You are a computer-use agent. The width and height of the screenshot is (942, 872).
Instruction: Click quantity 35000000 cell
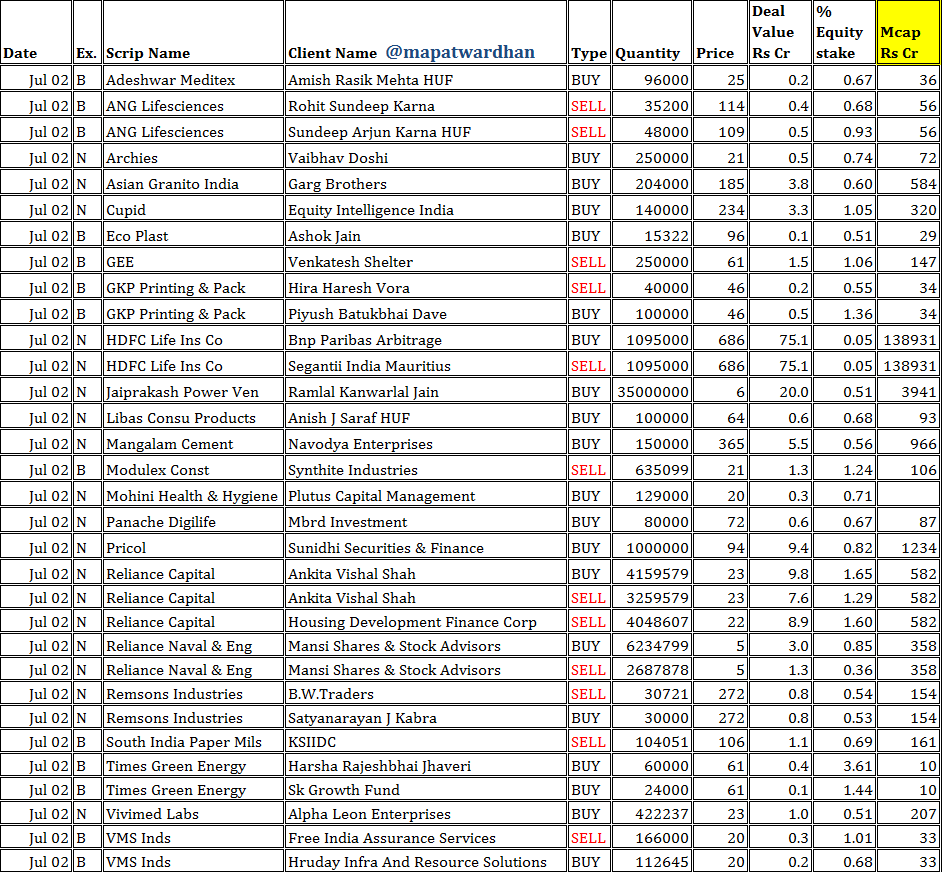point(651,392)
